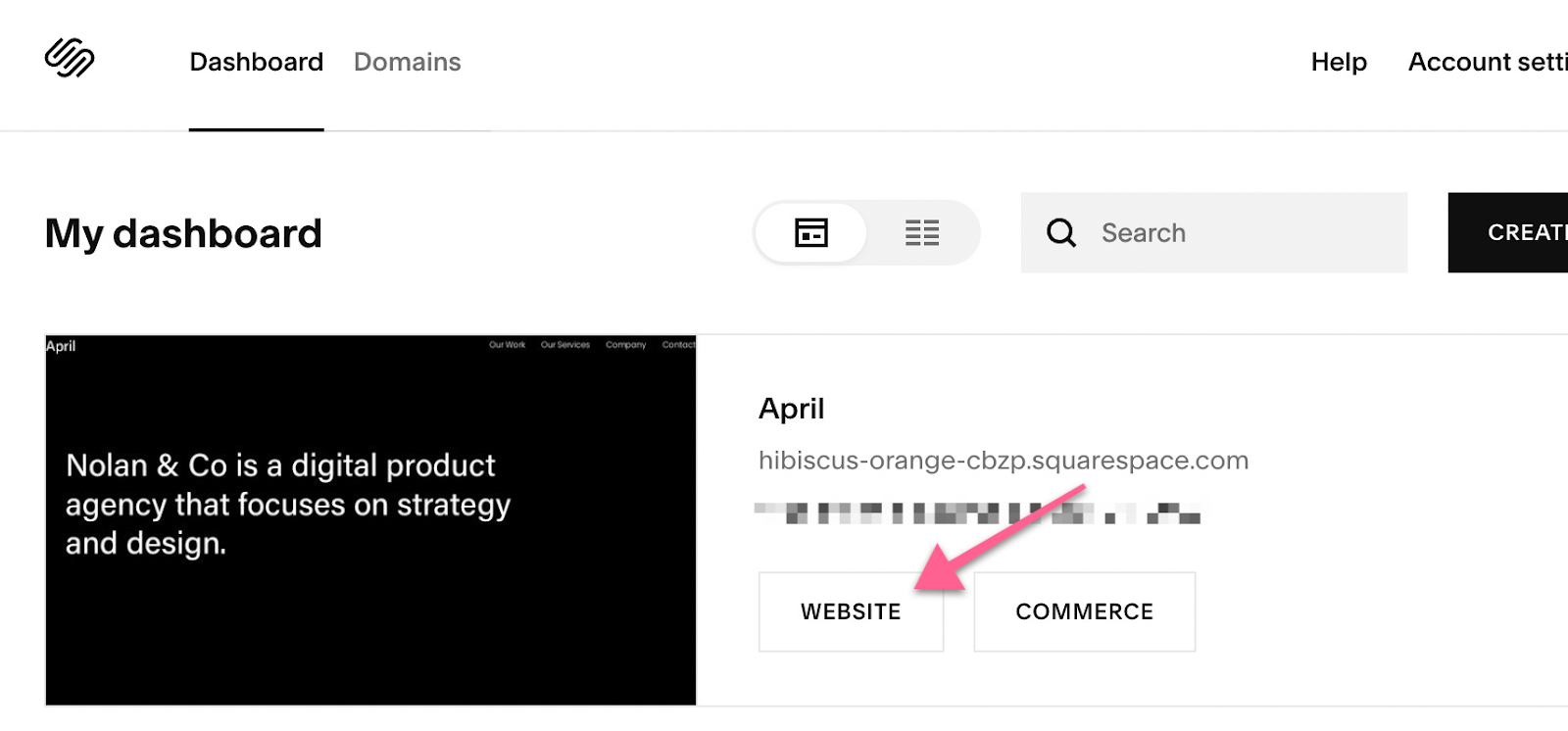This screenshot has height=731, width=1568.
Task: Click the Nolan & Co headline in preview
Action: click(287, 504)
